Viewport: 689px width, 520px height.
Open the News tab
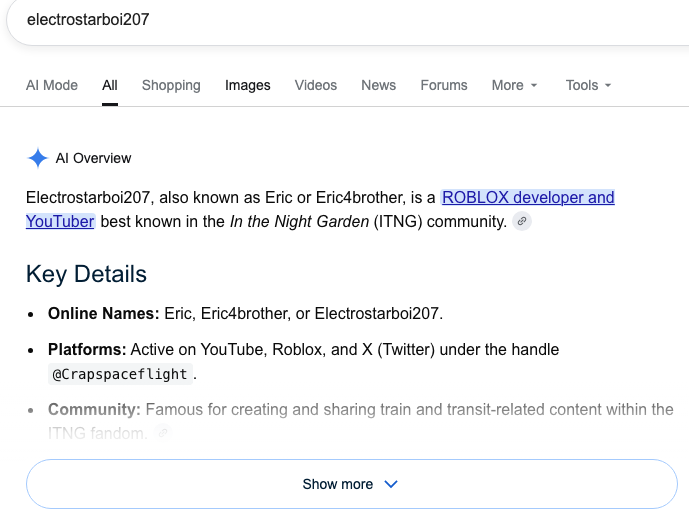click(378, 85)
